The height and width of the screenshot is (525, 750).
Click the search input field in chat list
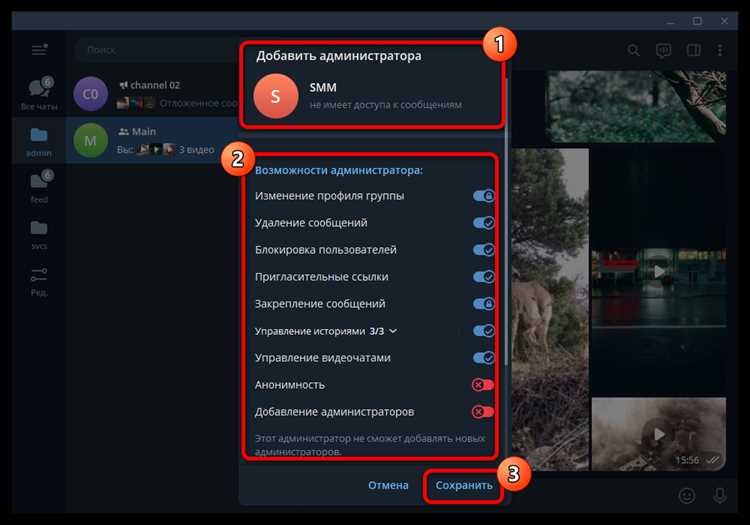click(x=158, y=50)
